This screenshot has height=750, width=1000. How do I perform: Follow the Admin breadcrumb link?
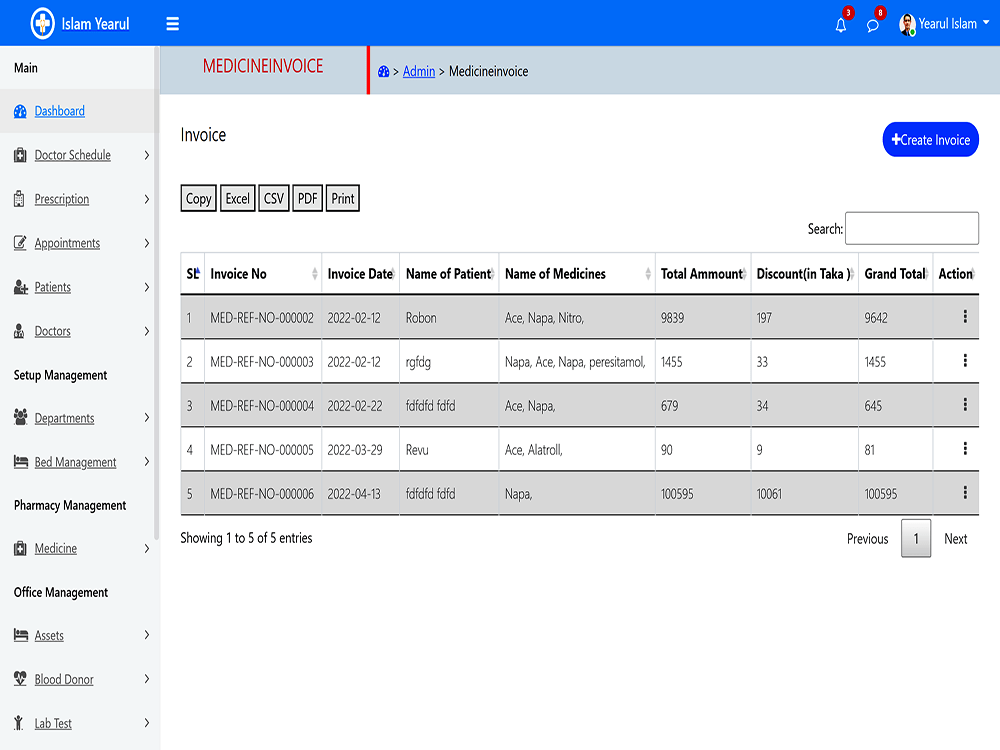418,71
